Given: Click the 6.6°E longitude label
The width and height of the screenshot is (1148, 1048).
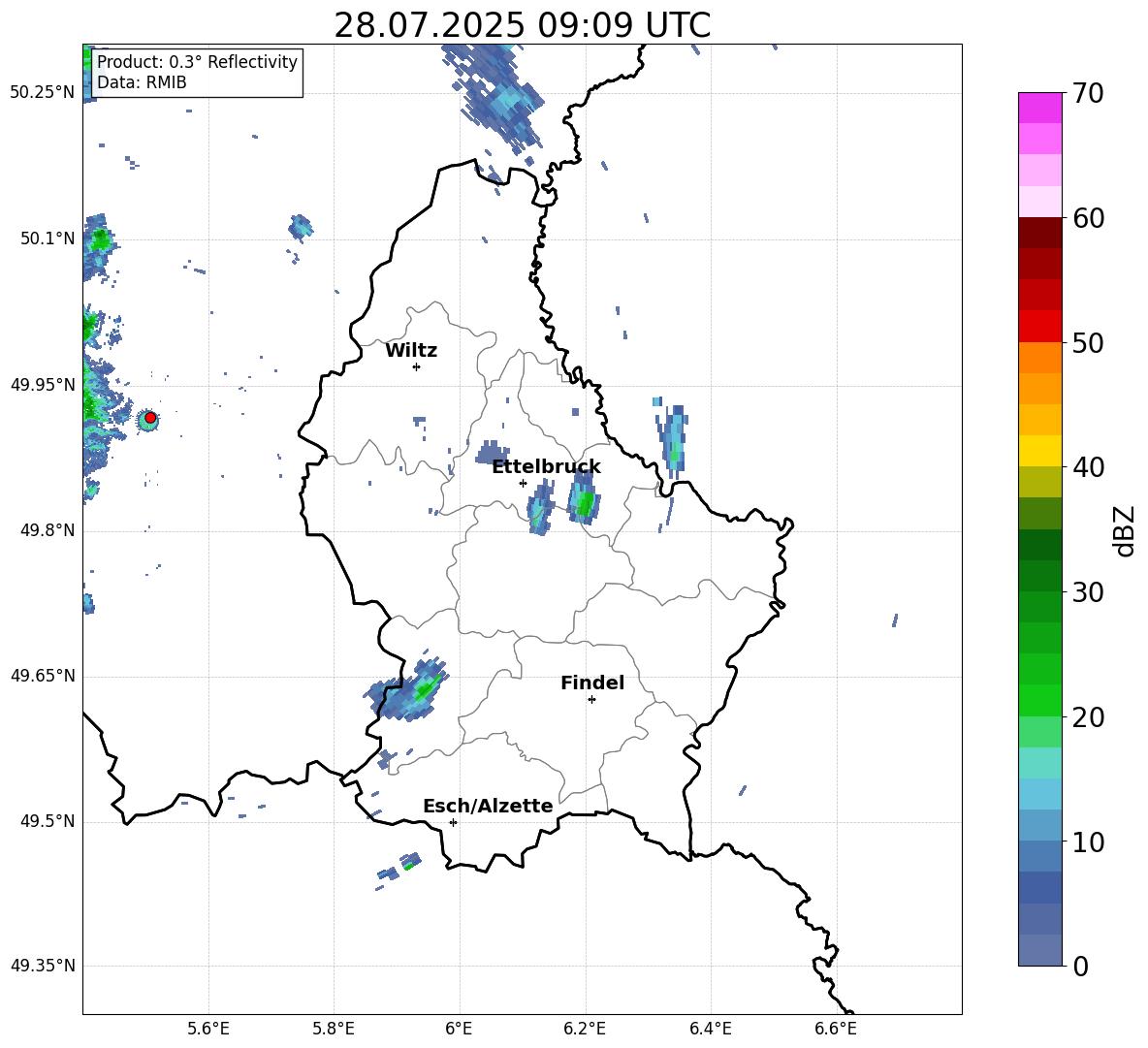Looking at the screenshot, I should 836,1030.
